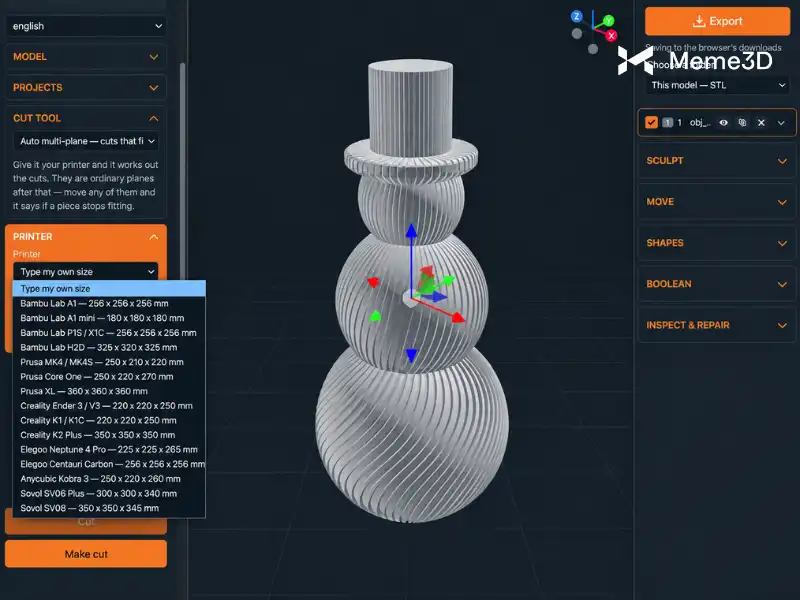
Task: Click the Y axis on view gizmo
Action: 608,21
